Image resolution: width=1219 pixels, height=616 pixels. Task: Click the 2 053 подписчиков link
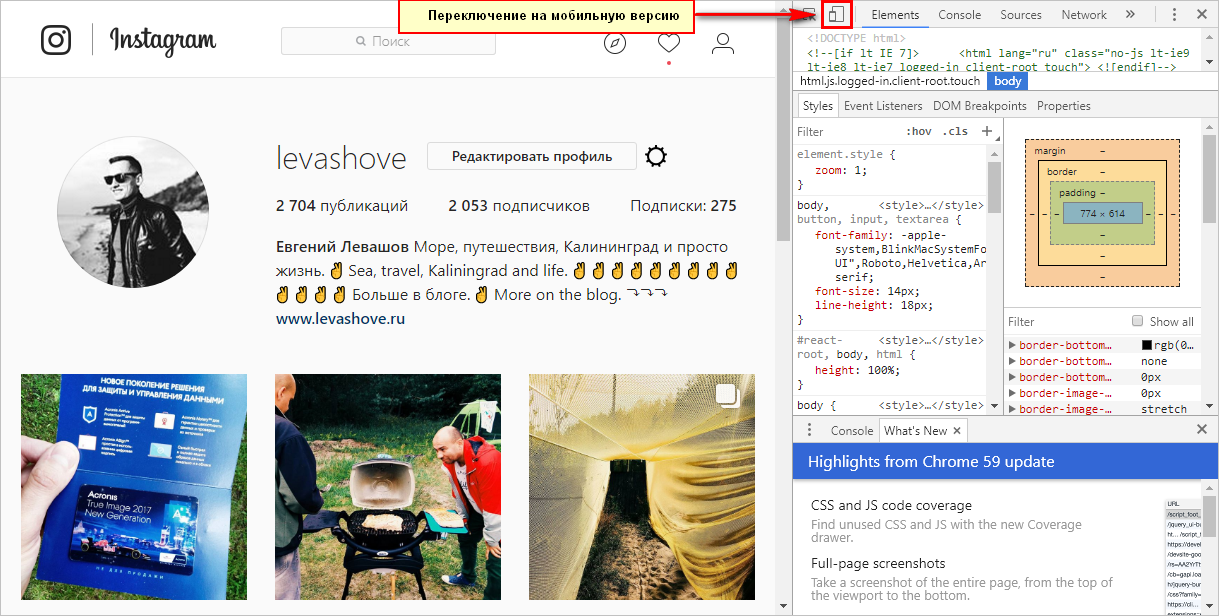[519, 206]
